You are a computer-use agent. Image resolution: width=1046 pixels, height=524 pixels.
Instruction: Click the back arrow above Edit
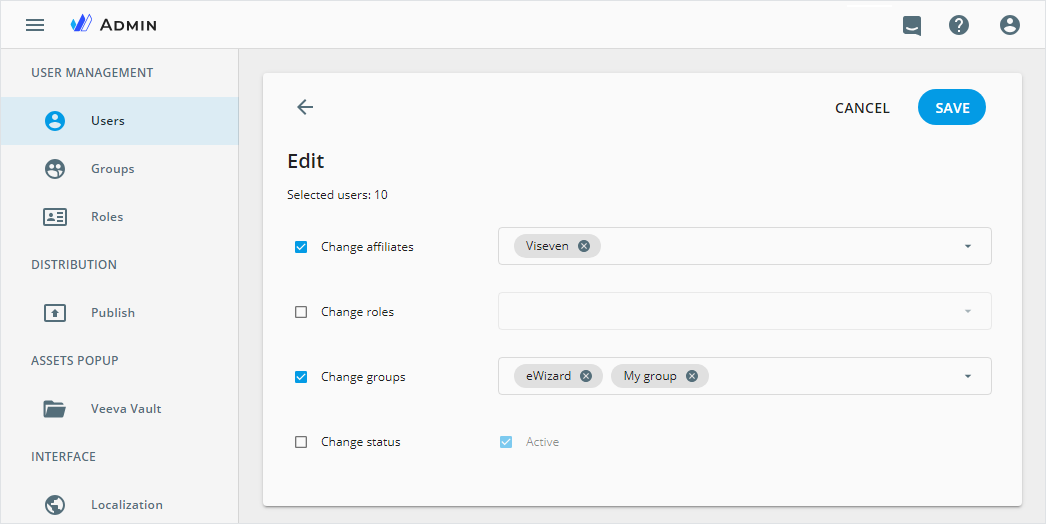305,108
